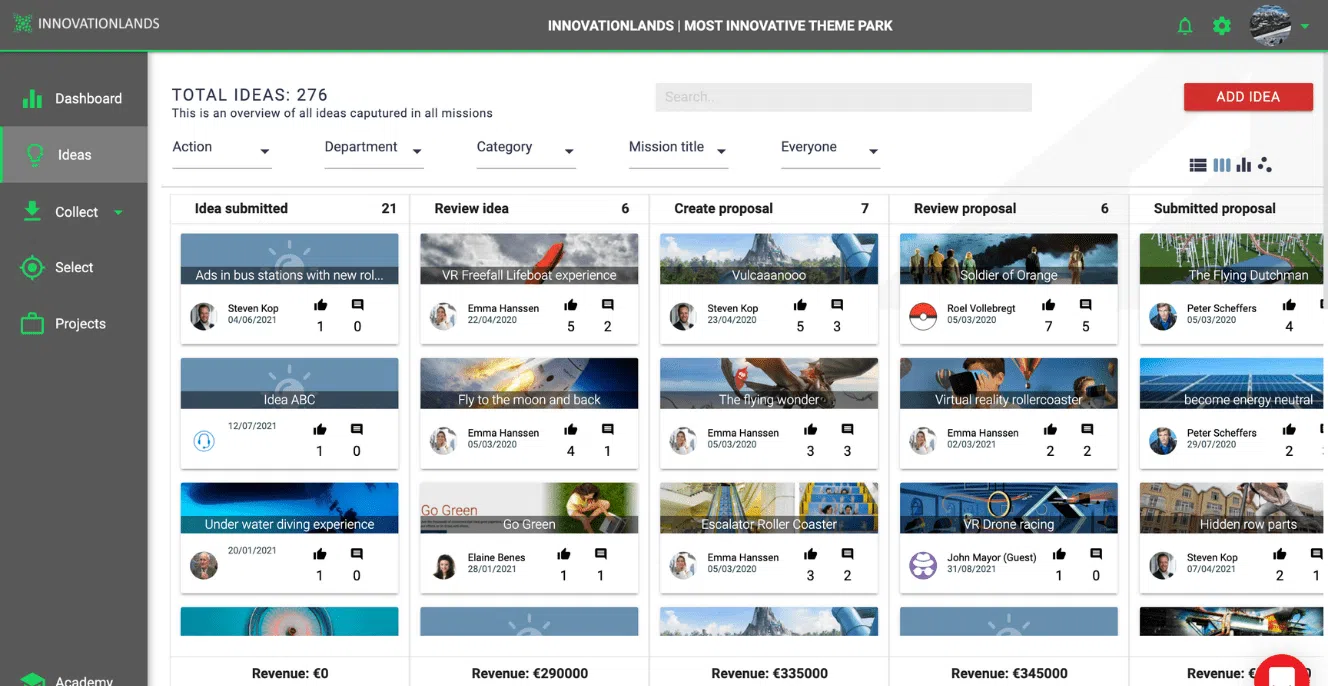This screenshot has height=686, width=1328.
Task: Select Ideas in the sidebar
Action: pos(74,155)
